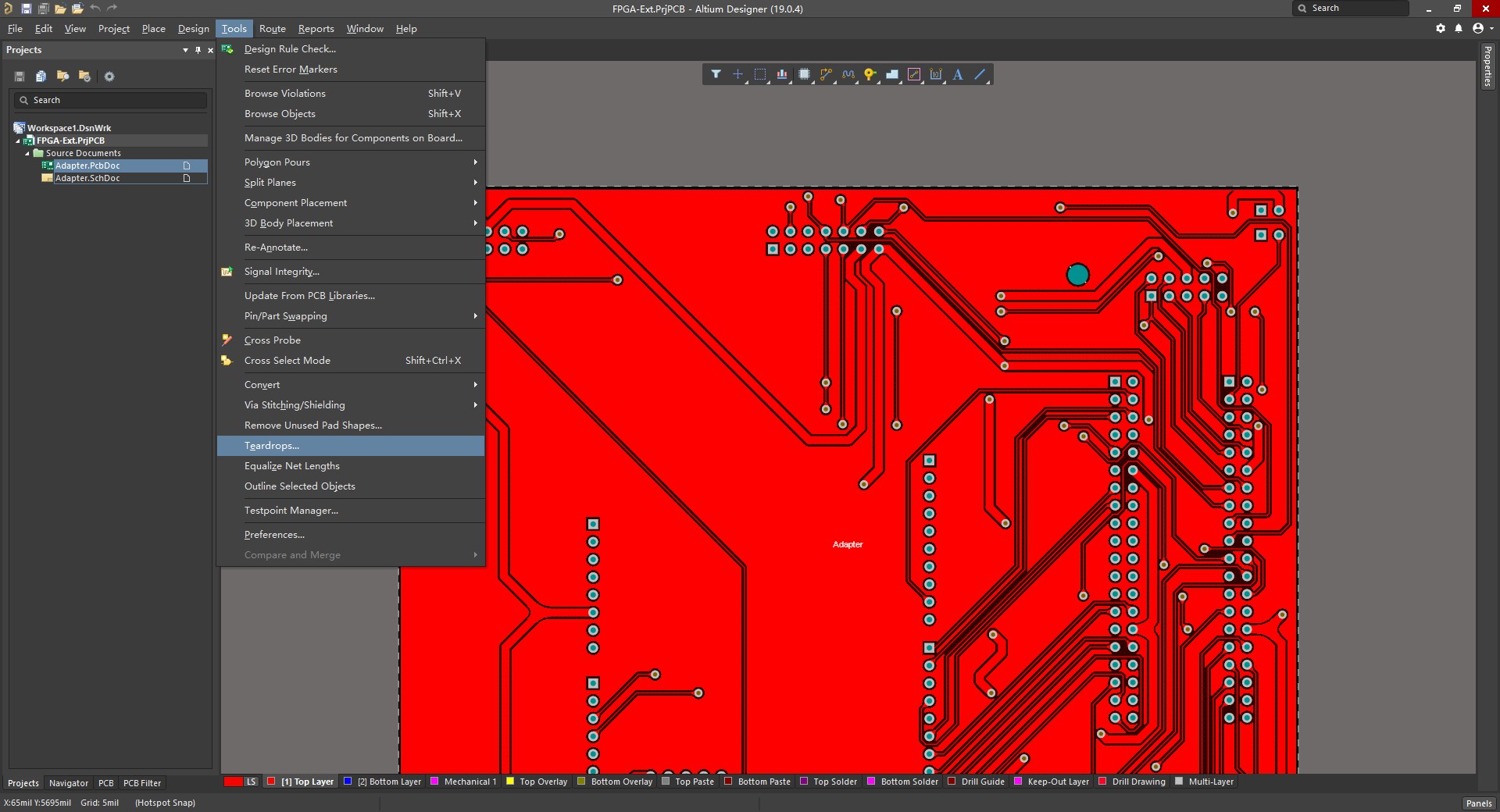Select the Place String text tool
The width and height of the screenshot is (1500, 812).
pos(958,74)
